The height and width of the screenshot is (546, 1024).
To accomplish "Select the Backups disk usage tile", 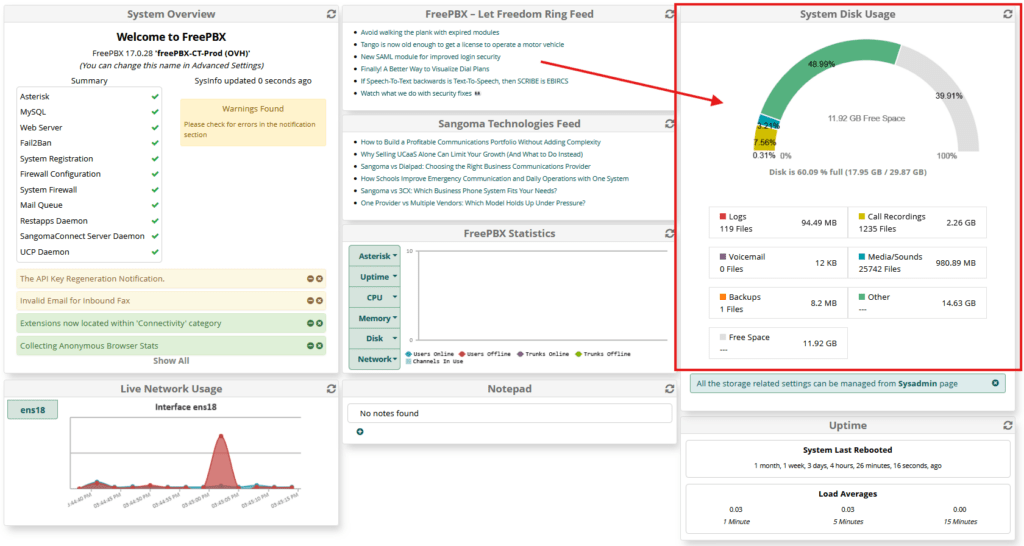I will (778, 303).
